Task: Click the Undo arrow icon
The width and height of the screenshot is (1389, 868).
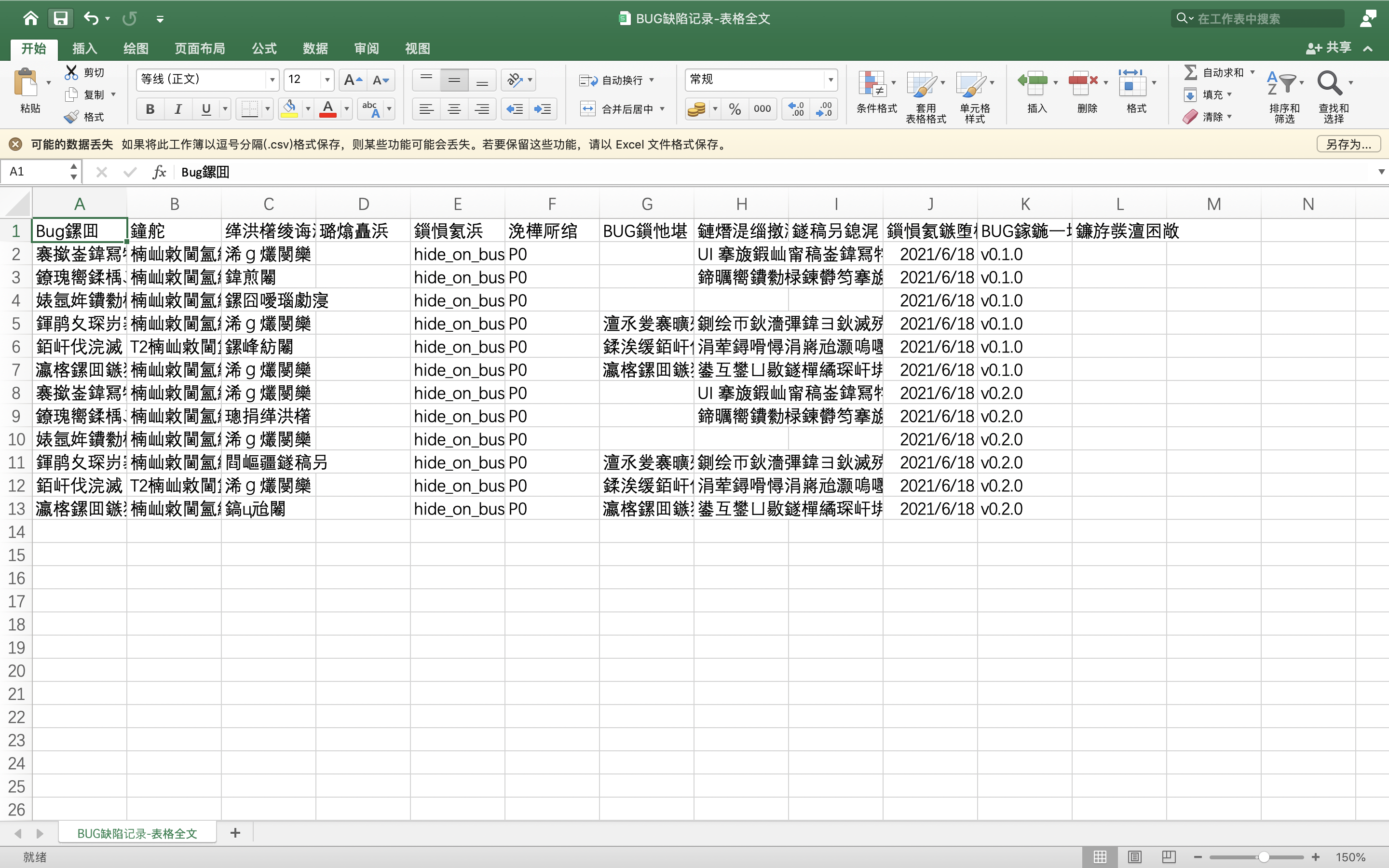Action: tap(91, 18)
